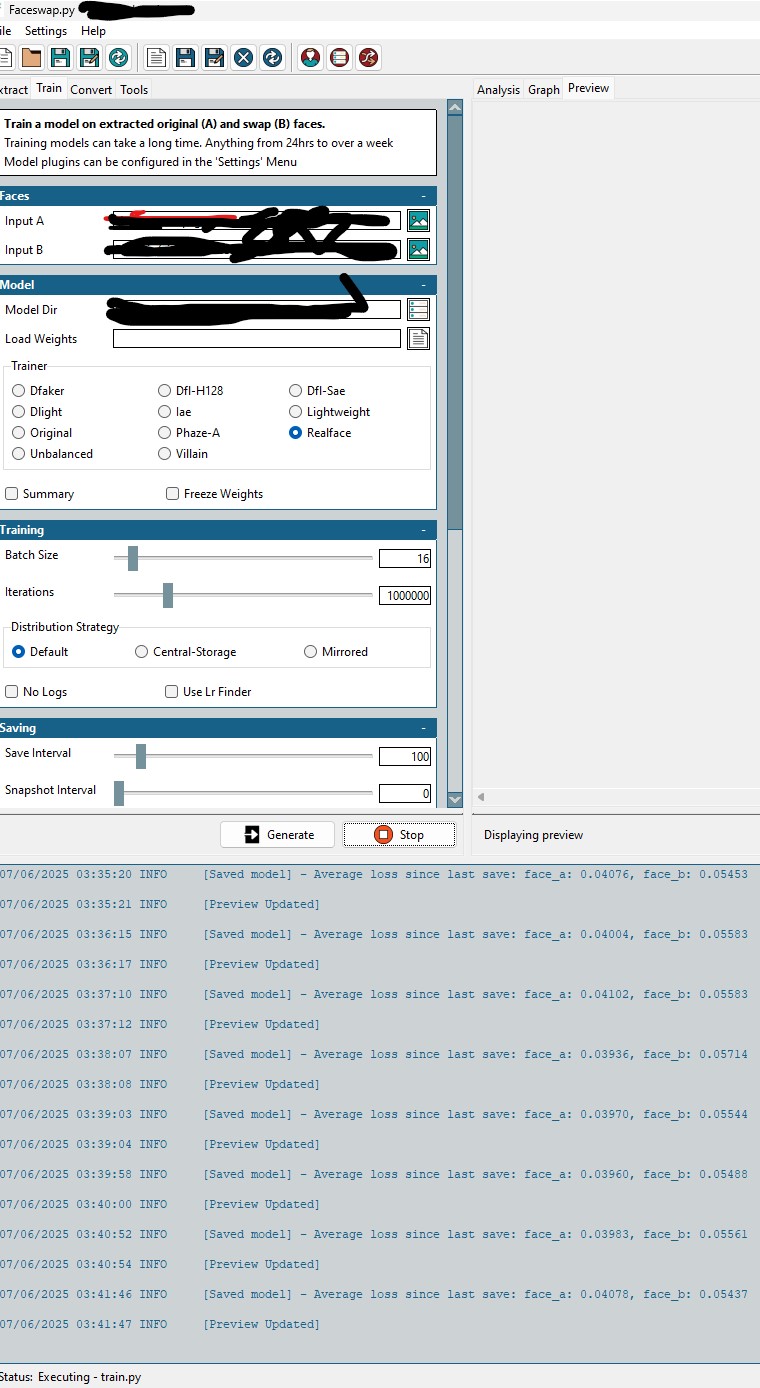The image size is (760, 1388).
Task: Open the Preview tab
Action: pyautogui.click(x=588, y=88)
